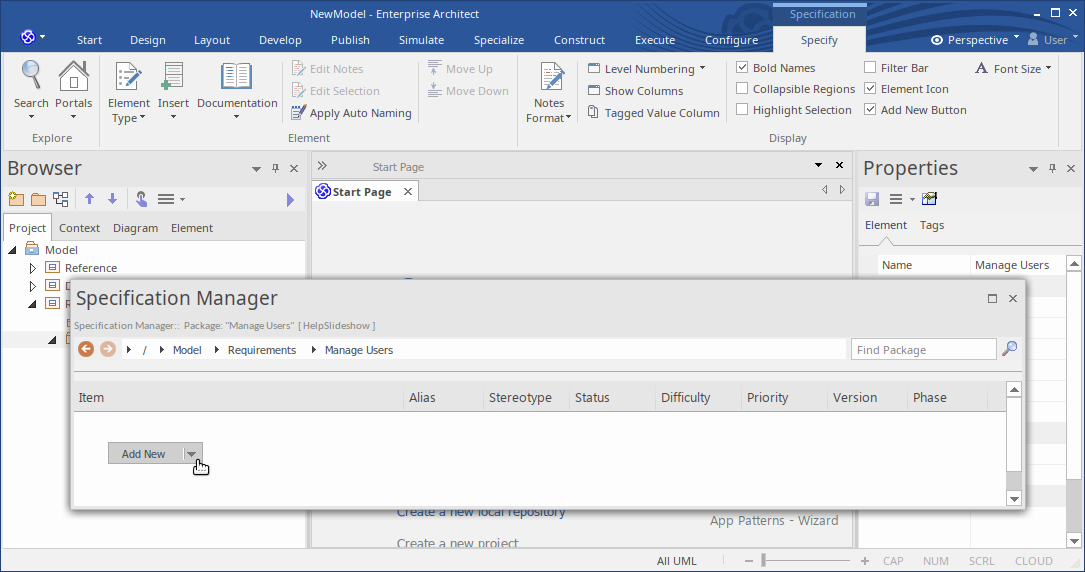Open the Configure ribbon tab
The image size is (1085, 572).
[x=731, y=40]
